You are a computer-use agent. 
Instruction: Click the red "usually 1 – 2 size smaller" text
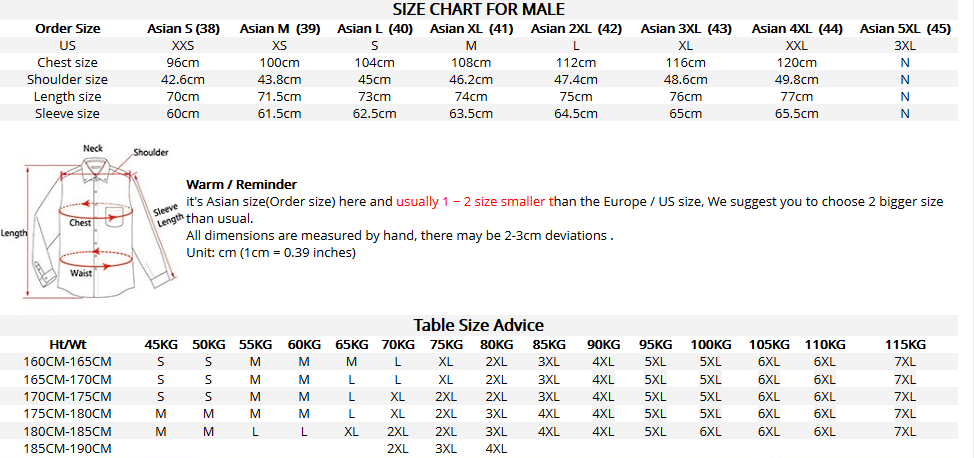(x=471, y=202)
